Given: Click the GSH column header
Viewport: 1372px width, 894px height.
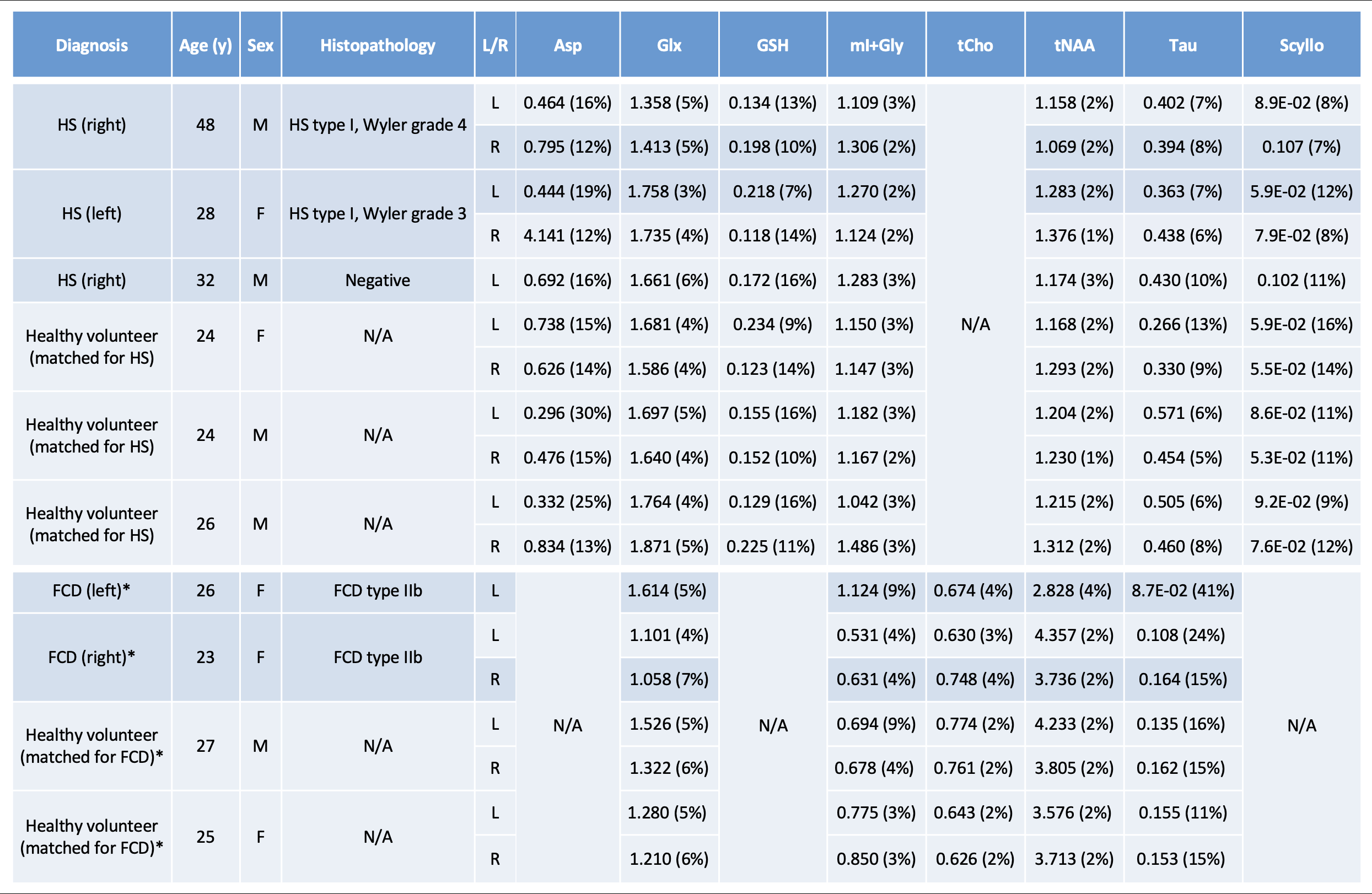Looking at the screenshot, I should (x=772, y=45).
